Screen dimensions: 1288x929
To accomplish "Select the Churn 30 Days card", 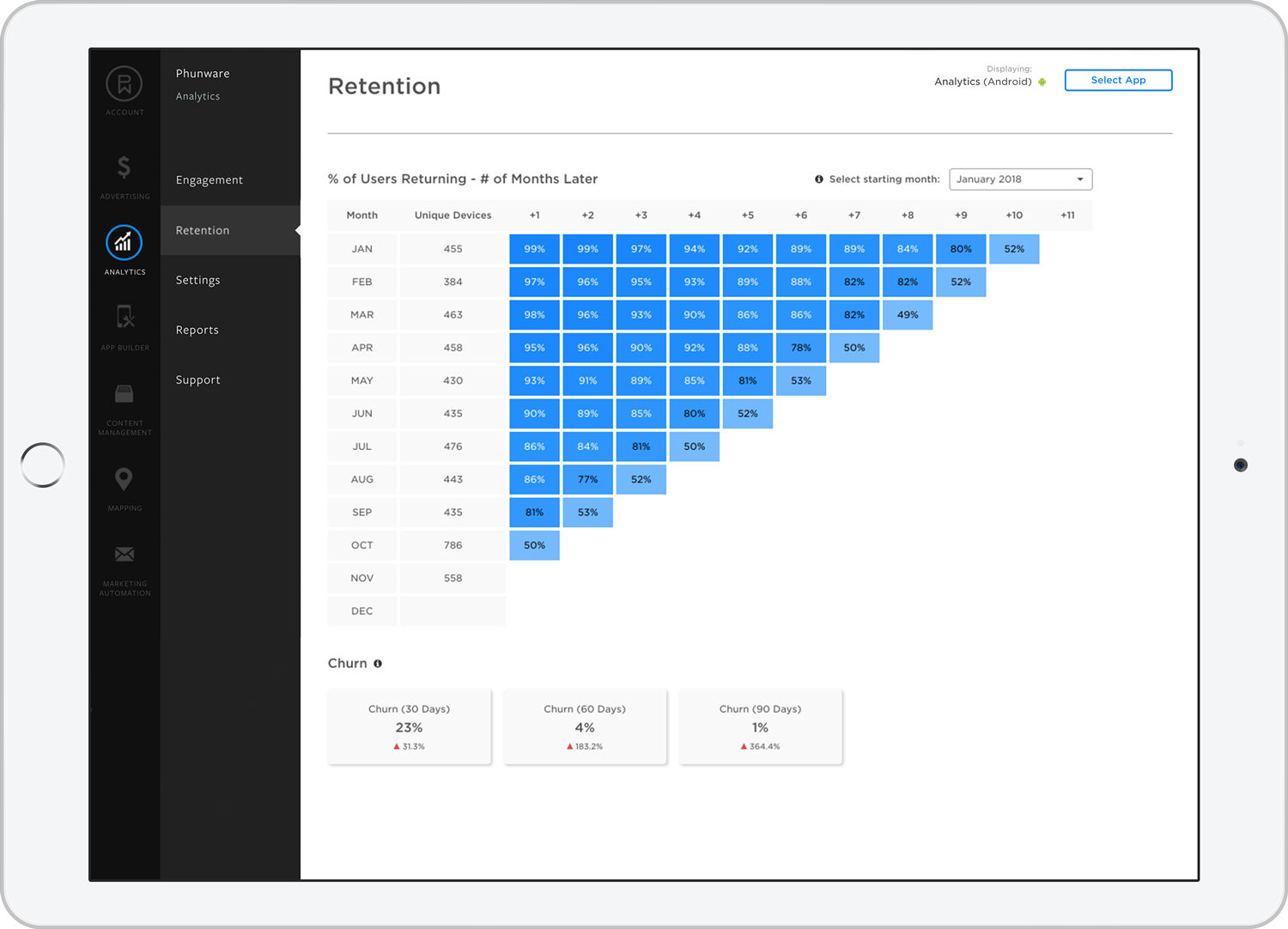I will point(409,726).
